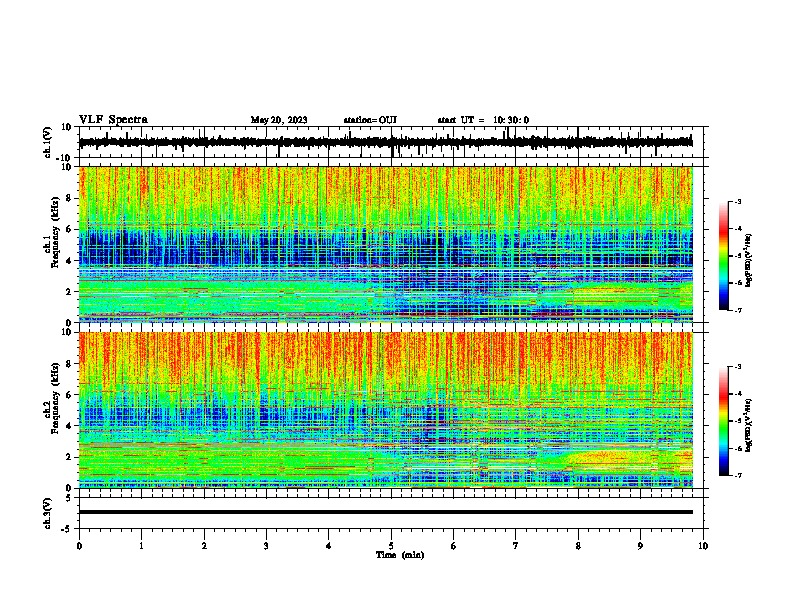Click the ch.3 flat black trace
792x612 pixels.
[386, 512]
